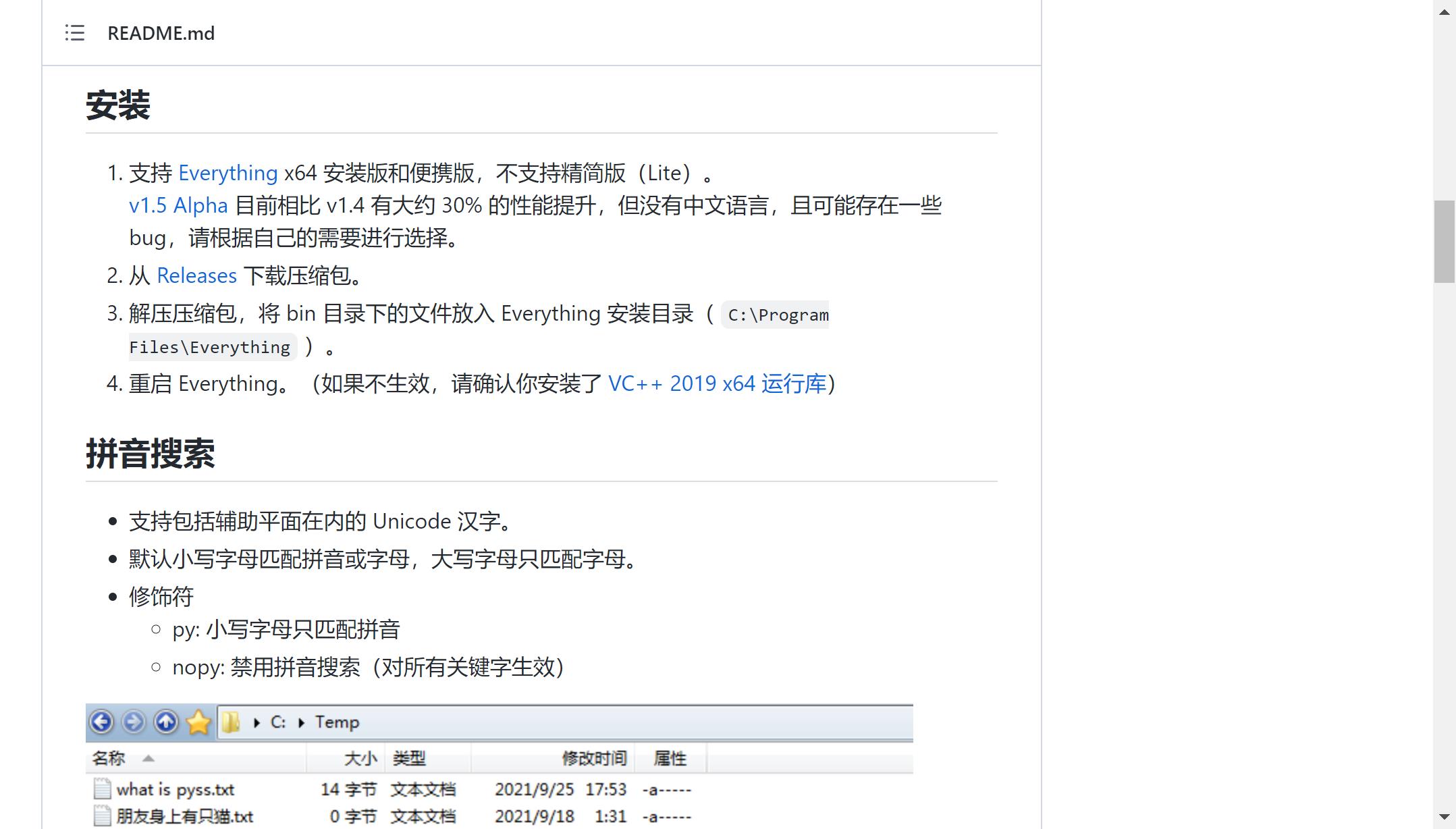Click the page scroll up arrow
This screenshot has height=829, width=1456.
[x=1445, y=12]
